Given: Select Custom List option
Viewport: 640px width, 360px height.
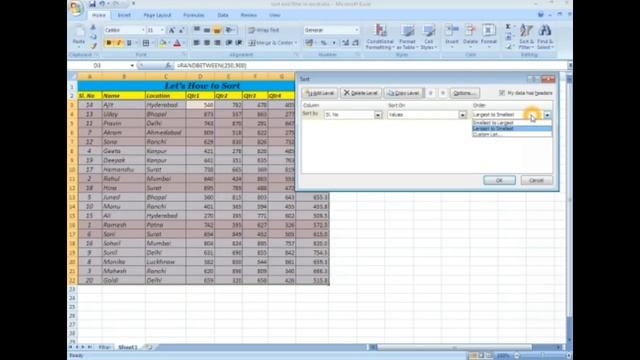Looking at the screenshot, I should (512, 134).
